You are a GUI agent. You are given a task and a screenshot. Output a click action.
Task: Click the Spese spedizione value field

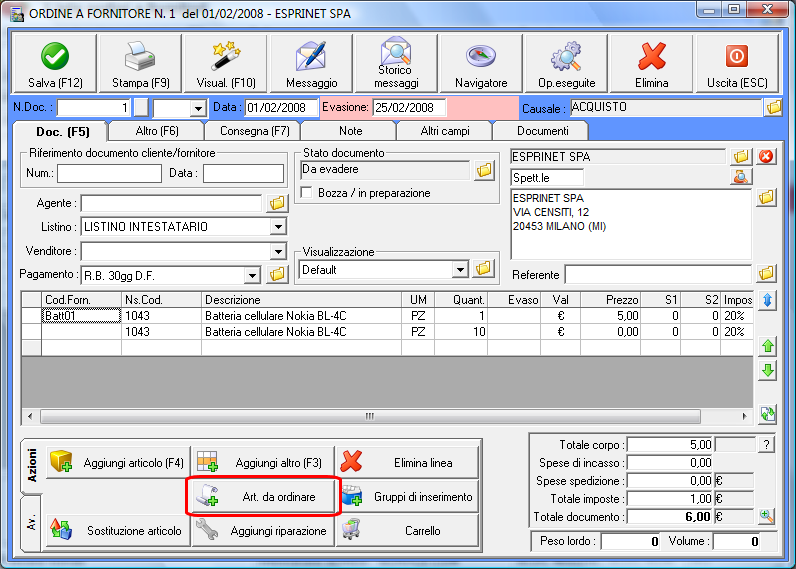coord(670,481)
